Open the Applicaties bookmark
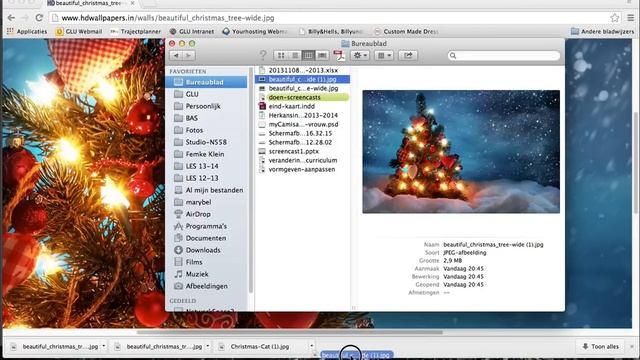 point(27,31)
